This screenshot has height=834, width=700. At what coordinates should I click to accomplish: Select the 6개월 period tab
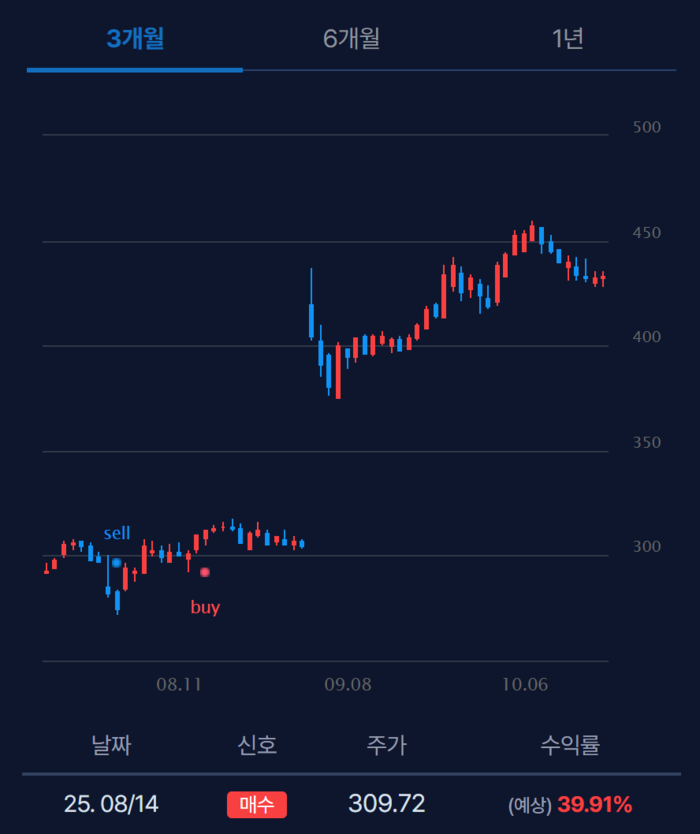pos(351,39)
